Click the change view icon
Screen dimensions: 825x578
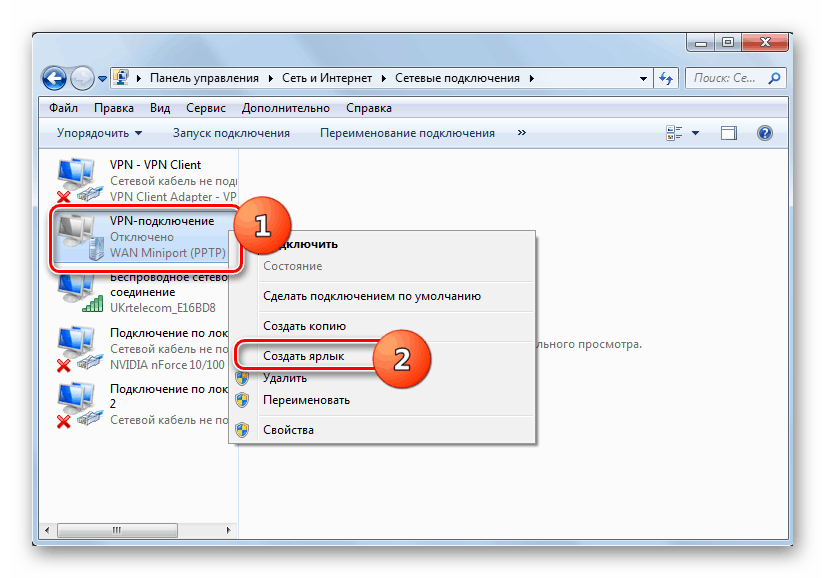tap(674, 133)
